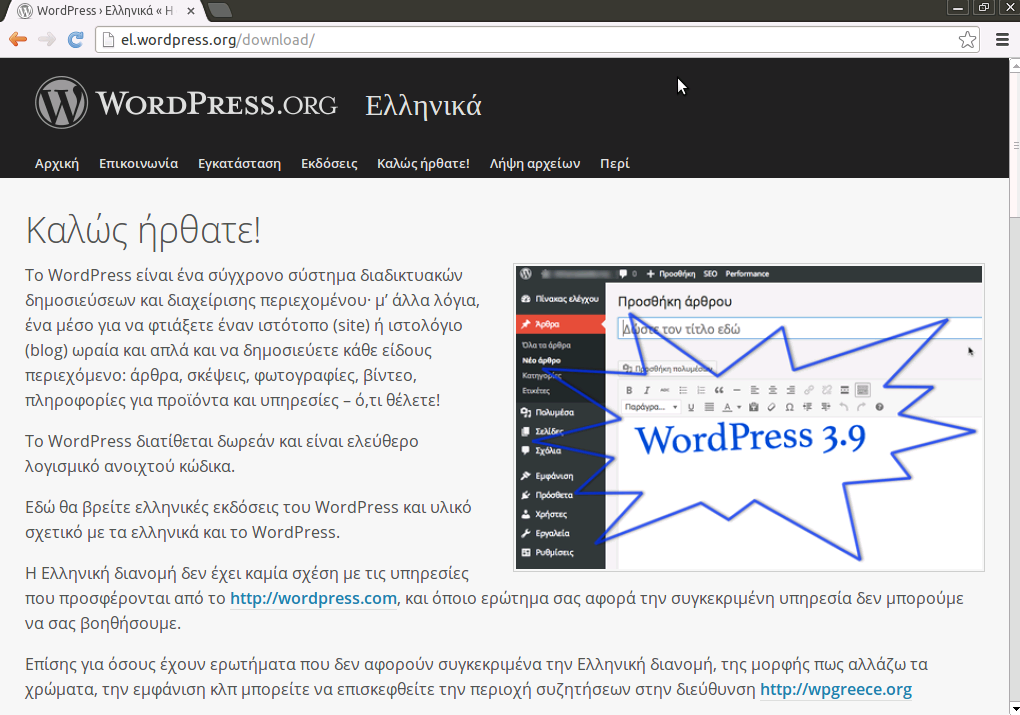The image size is (1020, 715).
Task: Visit the Περί menu item
Action: [x=615, y=163]
